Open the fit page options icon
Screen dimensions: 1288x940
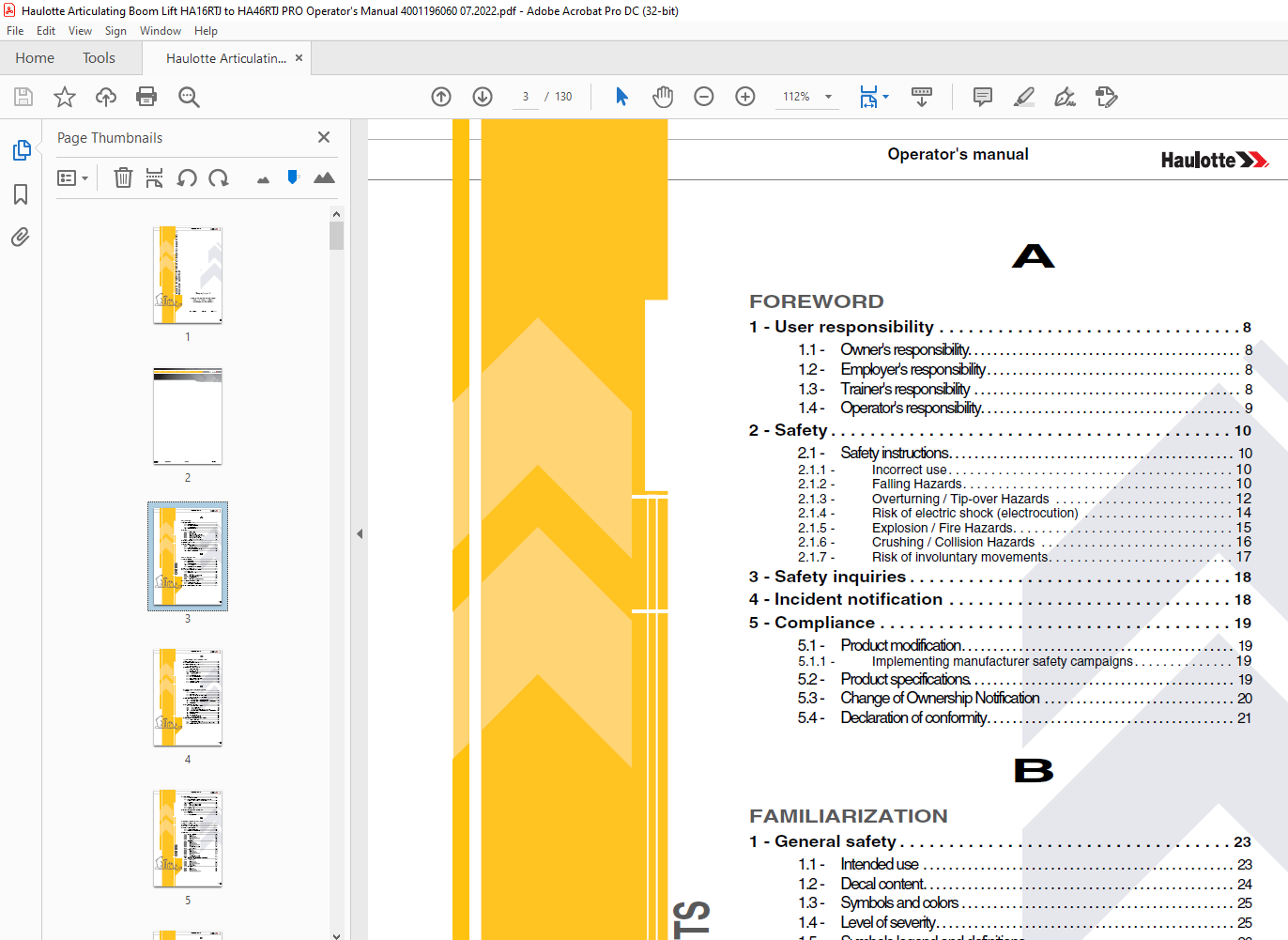[x=868, y=97]
